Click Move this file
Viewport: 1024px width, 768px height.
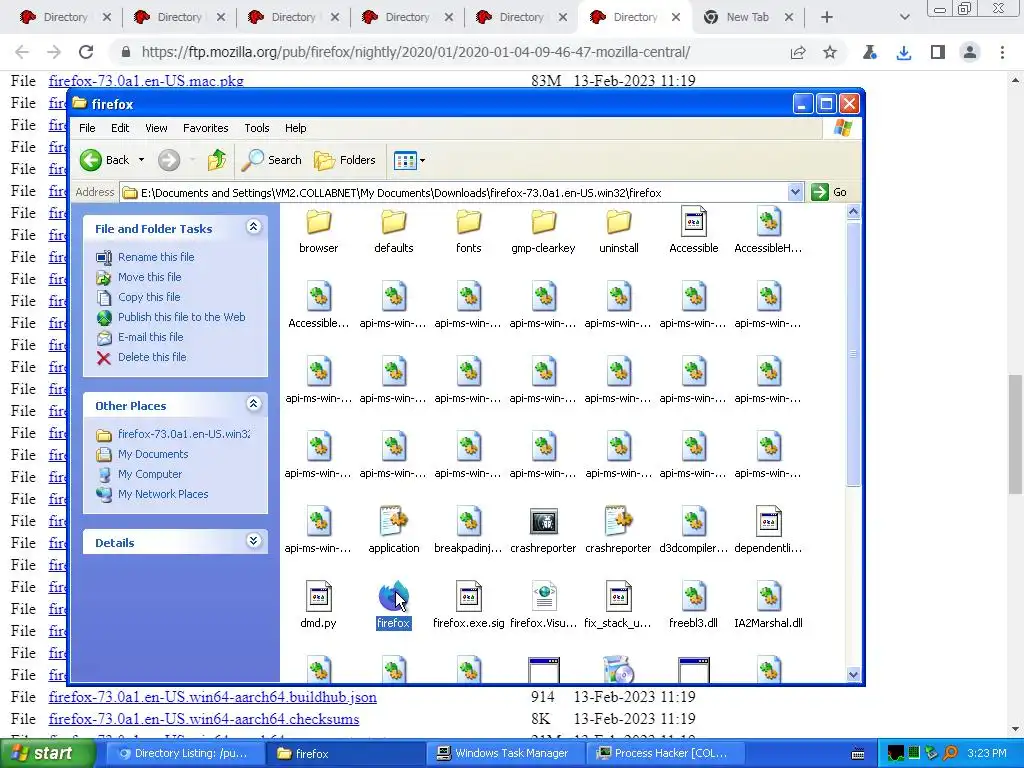[150, 277]
